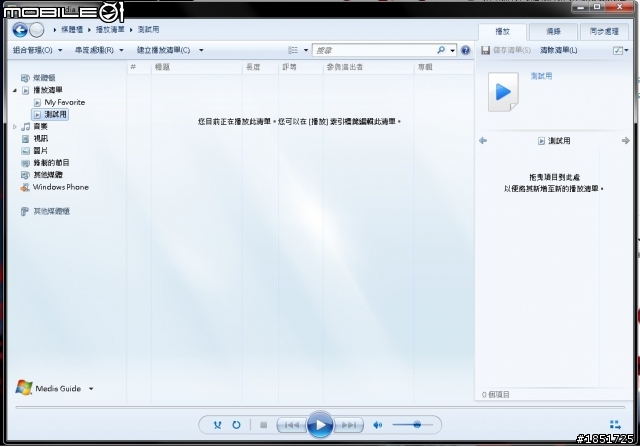640x447 pixels.
Task: Toggle shuffle playback mode
Action: click(x=218, y=425)
